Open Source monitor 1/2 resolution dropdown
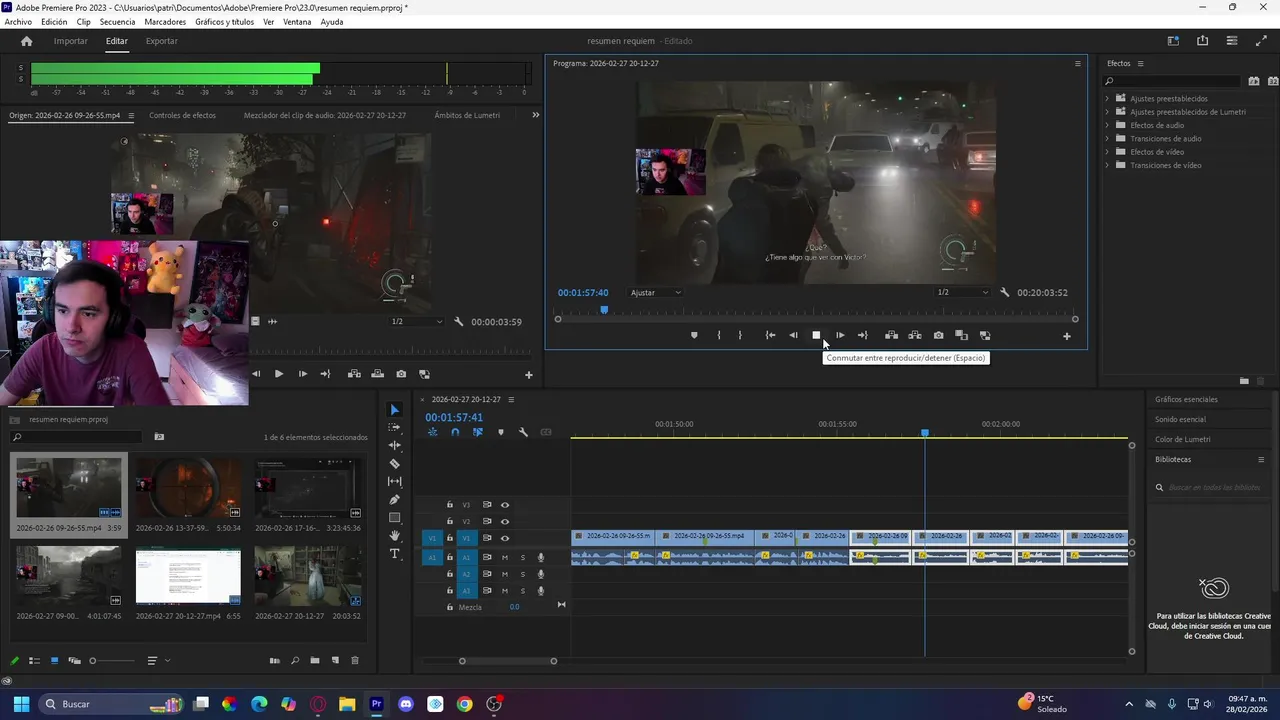 pyautogui.click(x=416, y=322)
